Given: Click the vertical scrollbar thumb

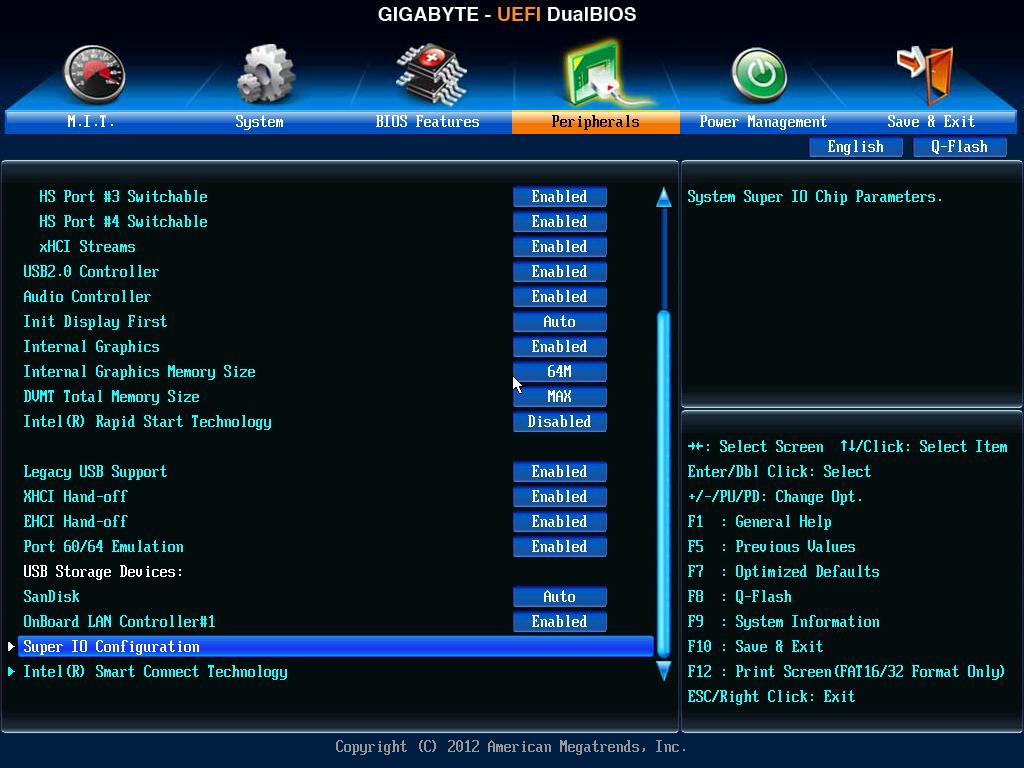Looking at the screenshot, I should (x=664, y=484).
